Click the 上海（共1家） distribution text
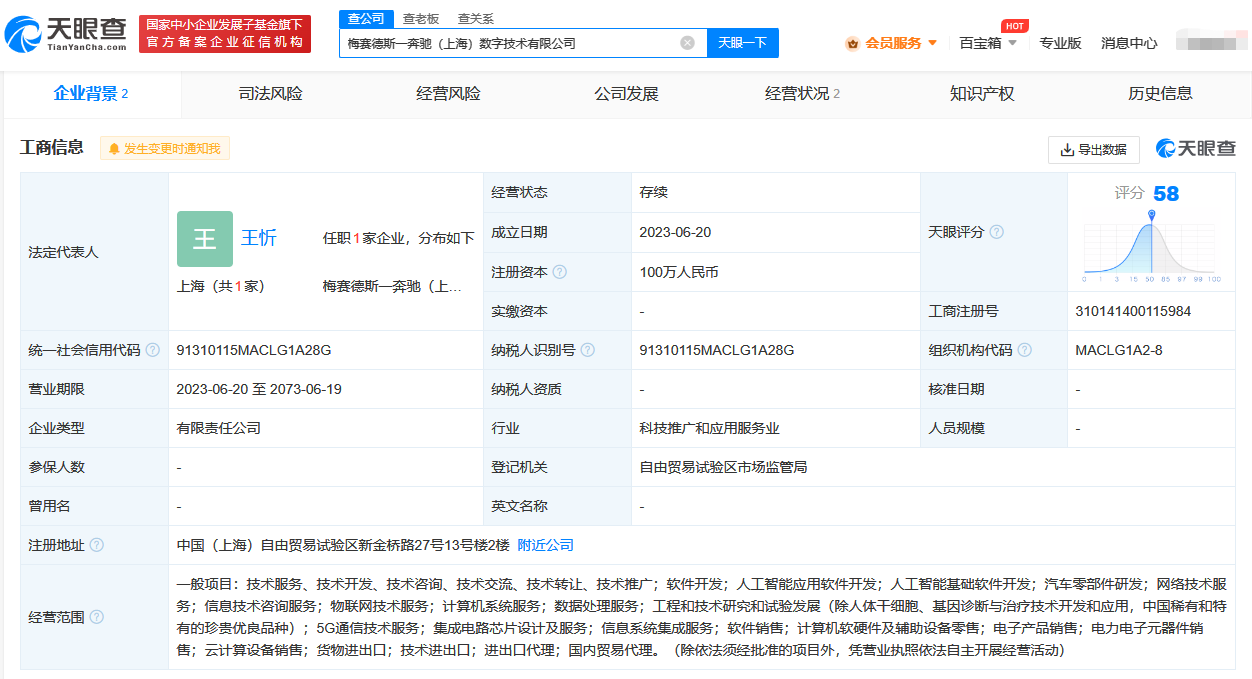This screenshot has width=1252, height=679. point(221,286)
